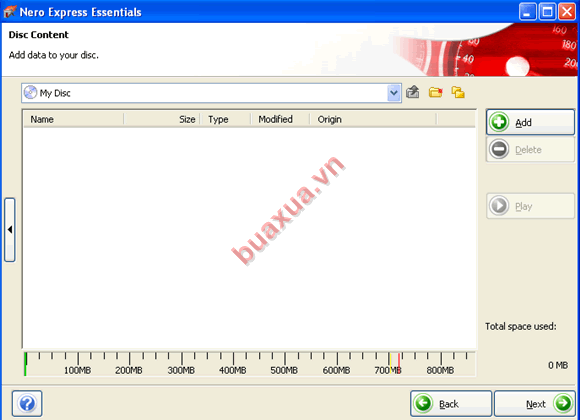This screenshot has height=420, width=580.
Task: Sort by the Origin column header
Action: [x=373, y=119]
